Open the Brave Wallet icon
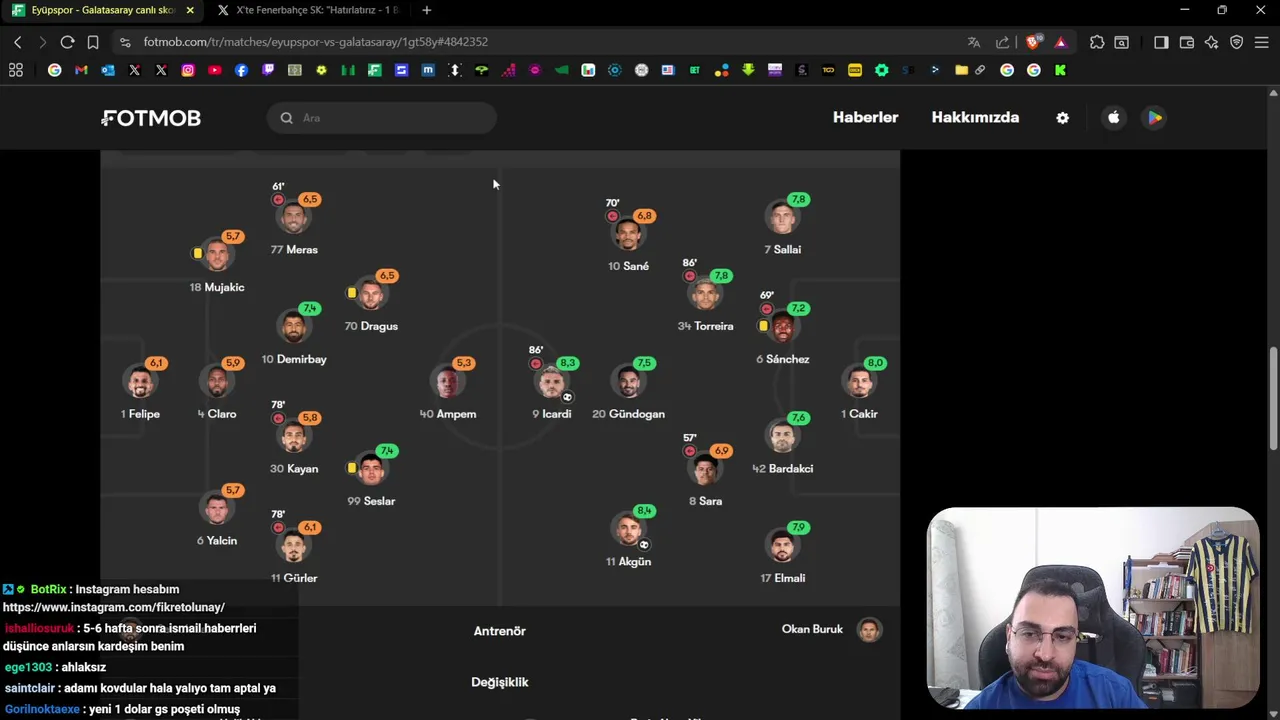This screenshot has height=720, width=1280. point(1187,42)
